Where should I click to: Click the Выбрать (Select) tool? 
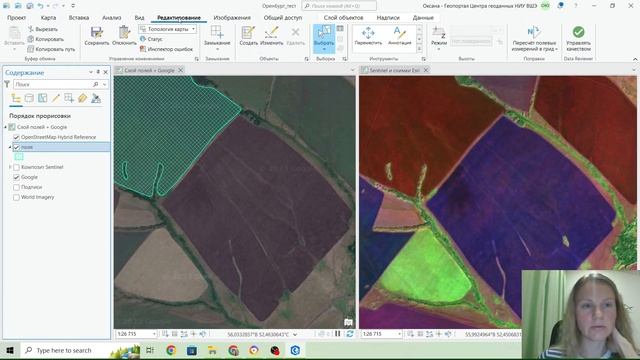324,38
